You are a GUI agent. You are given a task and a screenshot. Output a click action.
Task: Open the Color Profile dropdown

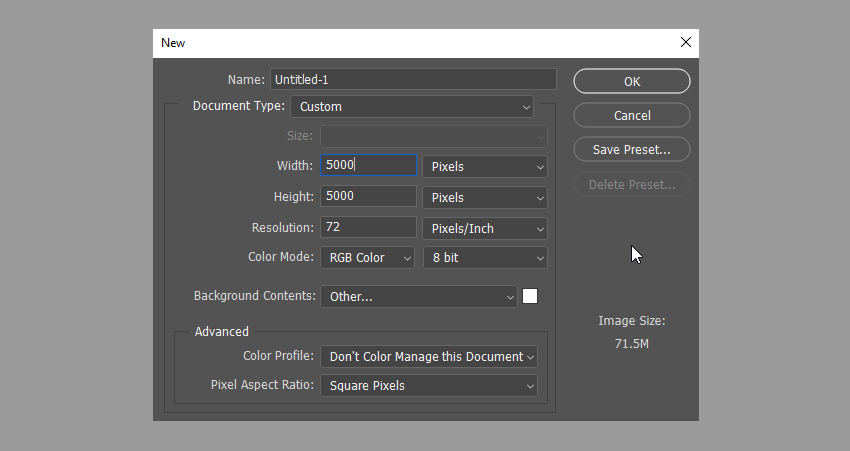(428, 357)
